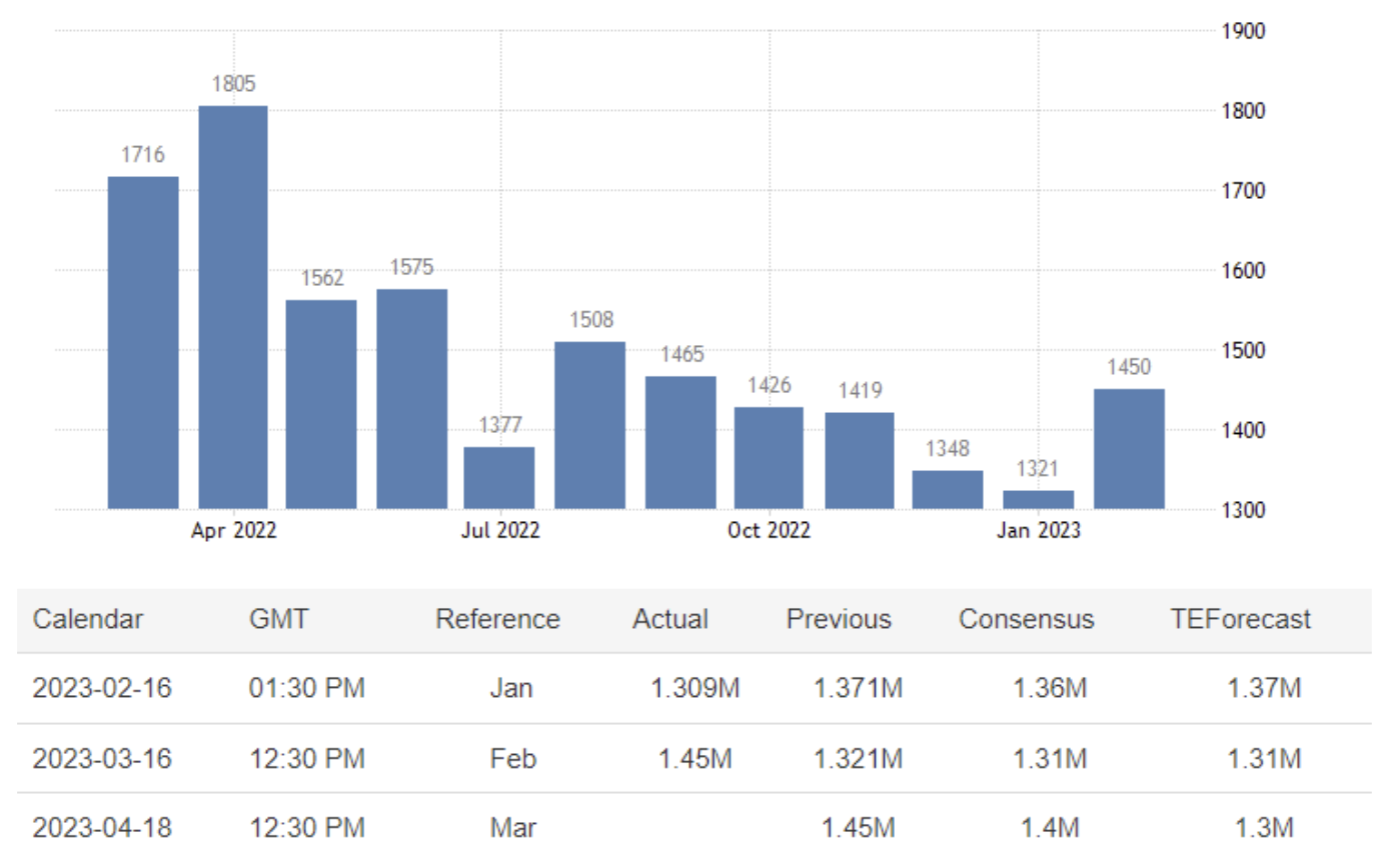Select the Consensus column header
Screen dimensions: 1378x860
pyautogui.click(x=1026, y=619)
